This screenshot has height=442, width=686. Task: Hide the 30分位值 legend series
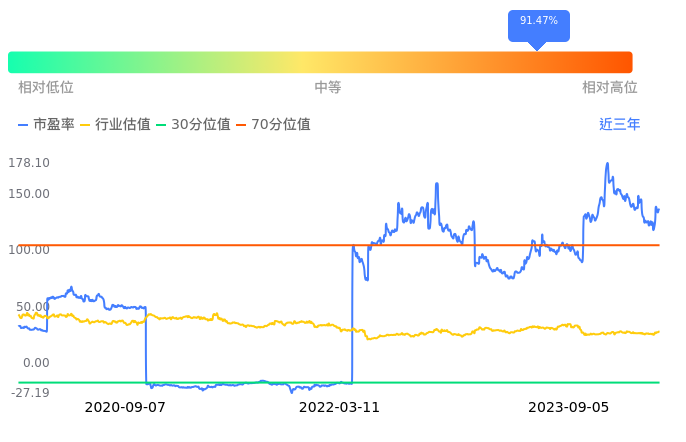[x=193, y=125]
